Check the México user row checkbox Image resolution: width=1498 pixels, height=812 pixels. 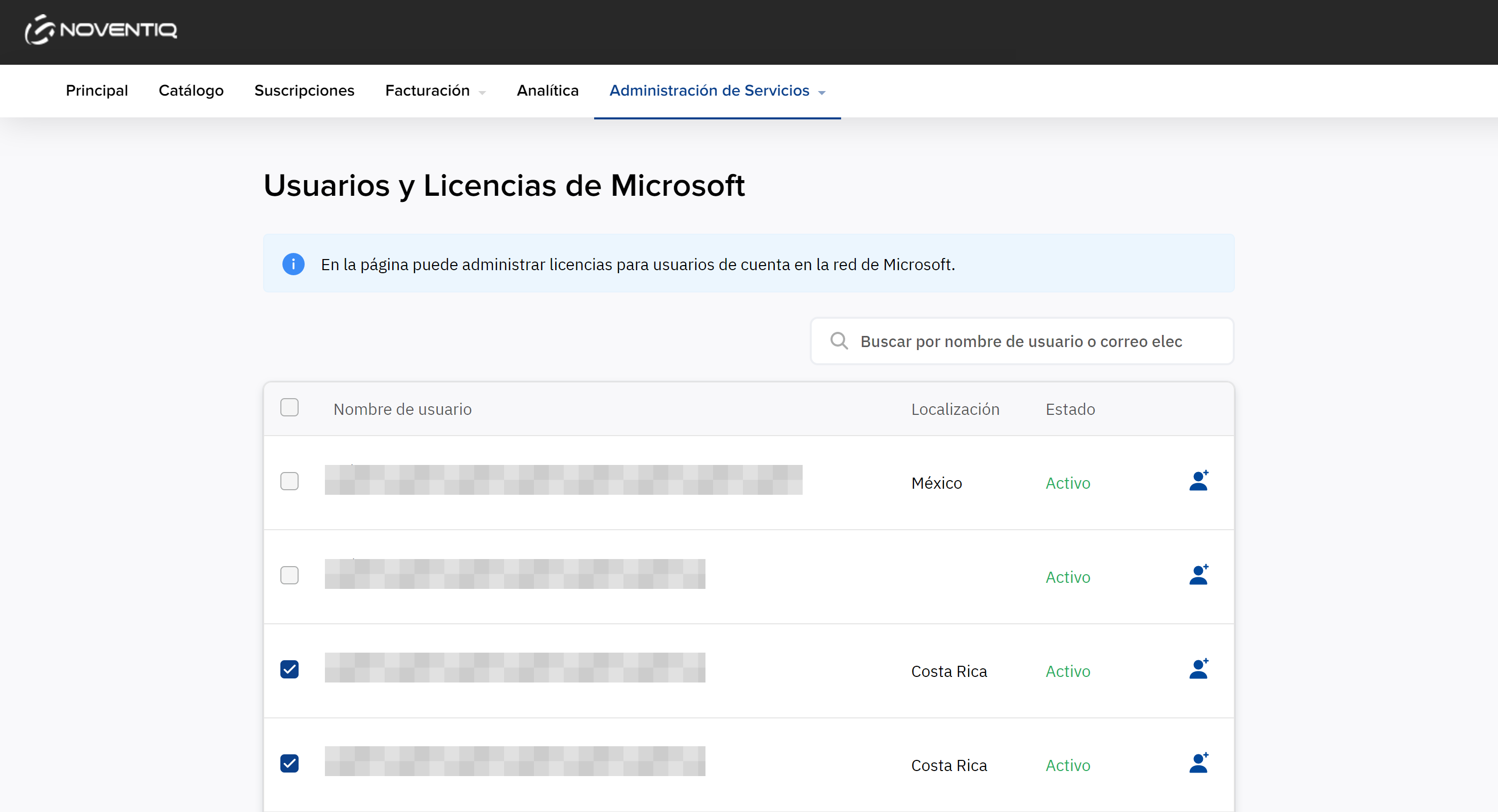coord(289,481)
